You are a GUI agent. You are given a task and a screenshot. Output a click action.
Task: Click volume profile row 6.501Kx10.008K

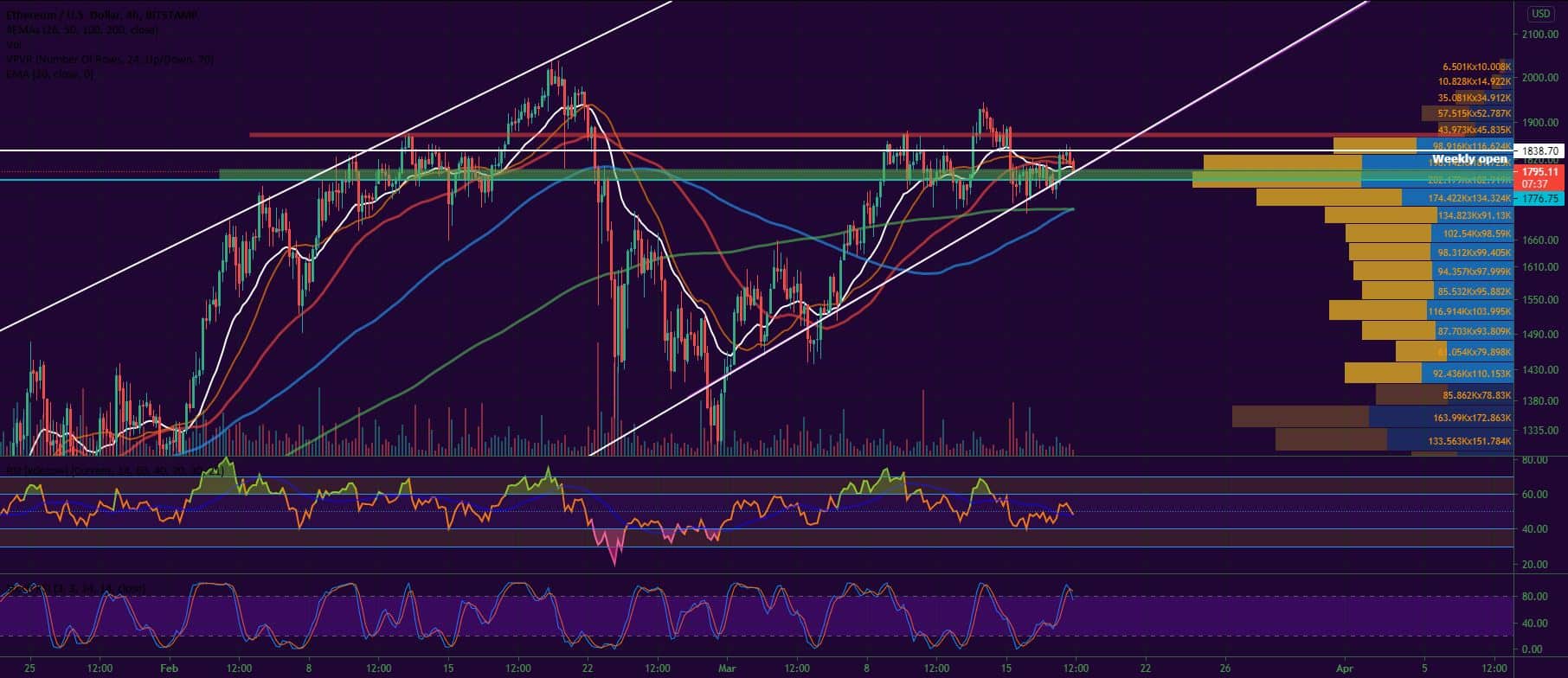pos(1476,67)
